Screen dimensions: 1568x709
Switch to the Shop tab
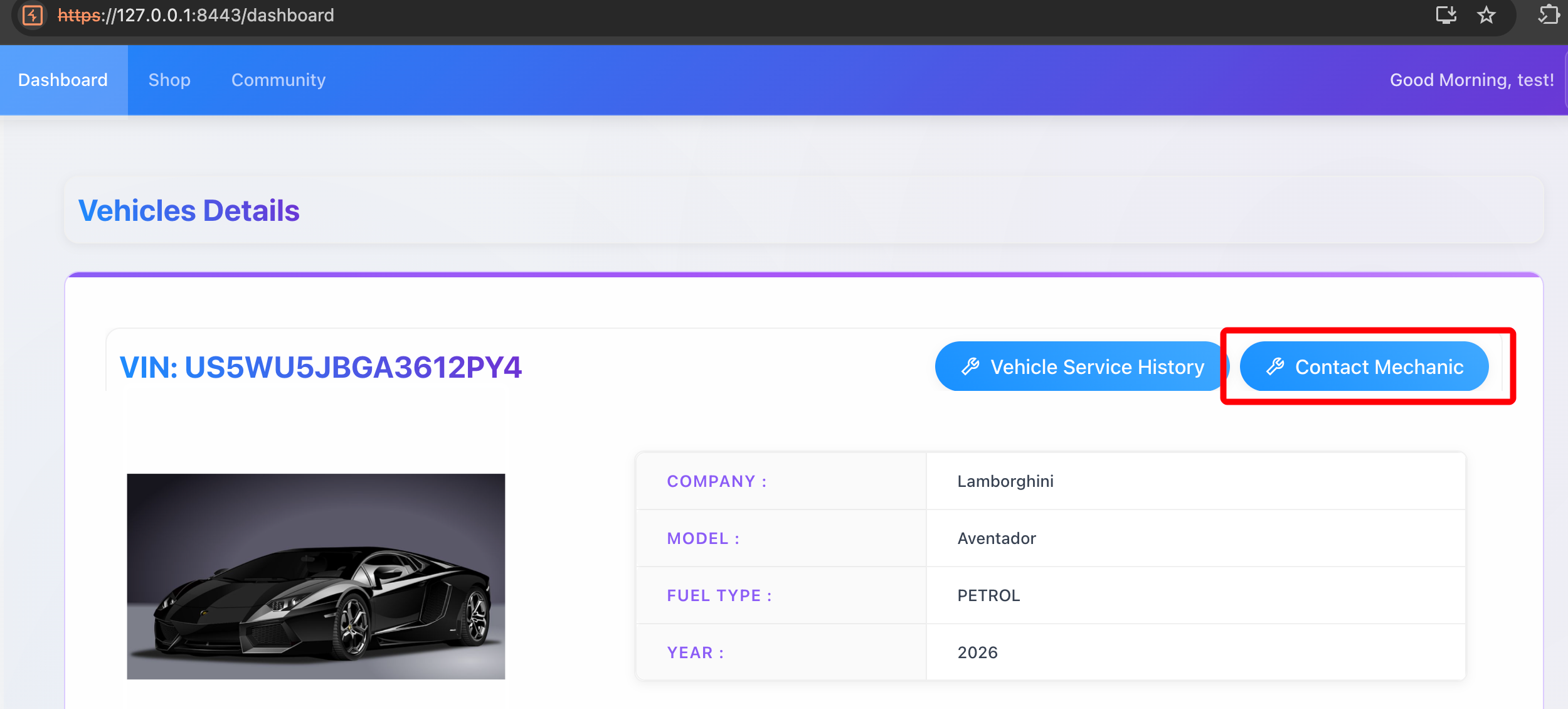169,80
